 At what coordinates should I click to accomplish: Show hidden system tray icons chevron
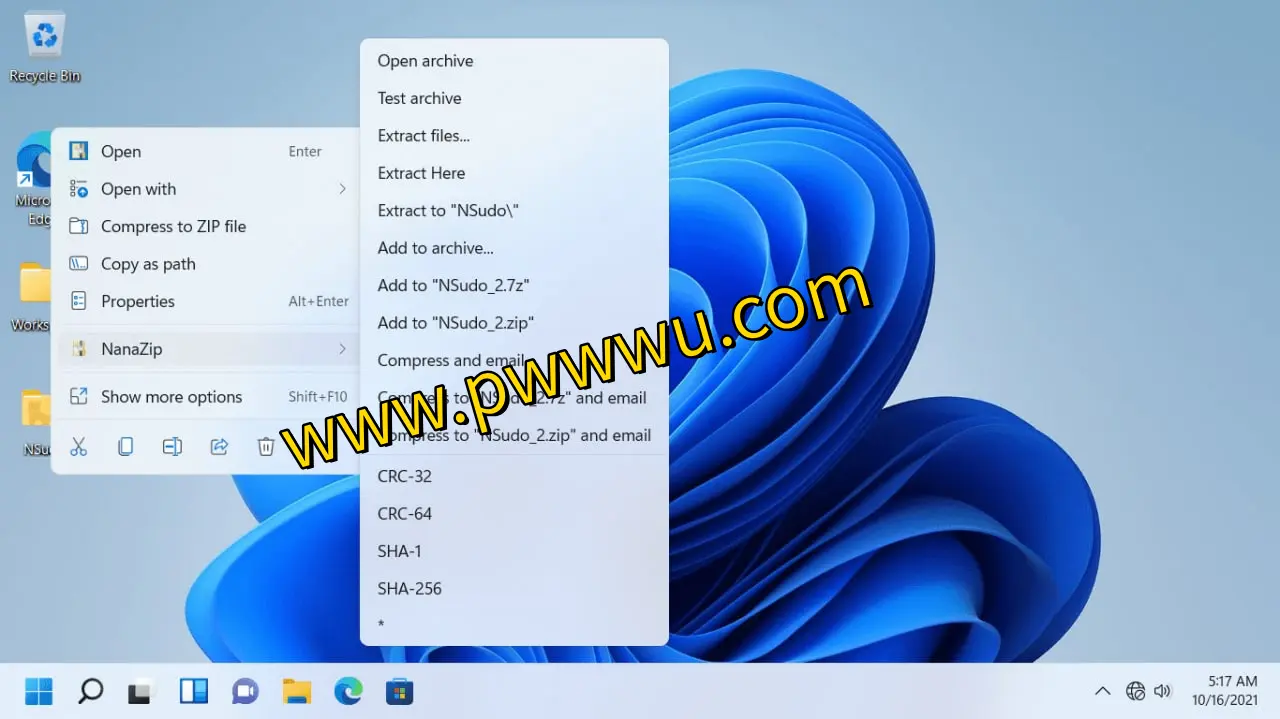coord(1102,691)
